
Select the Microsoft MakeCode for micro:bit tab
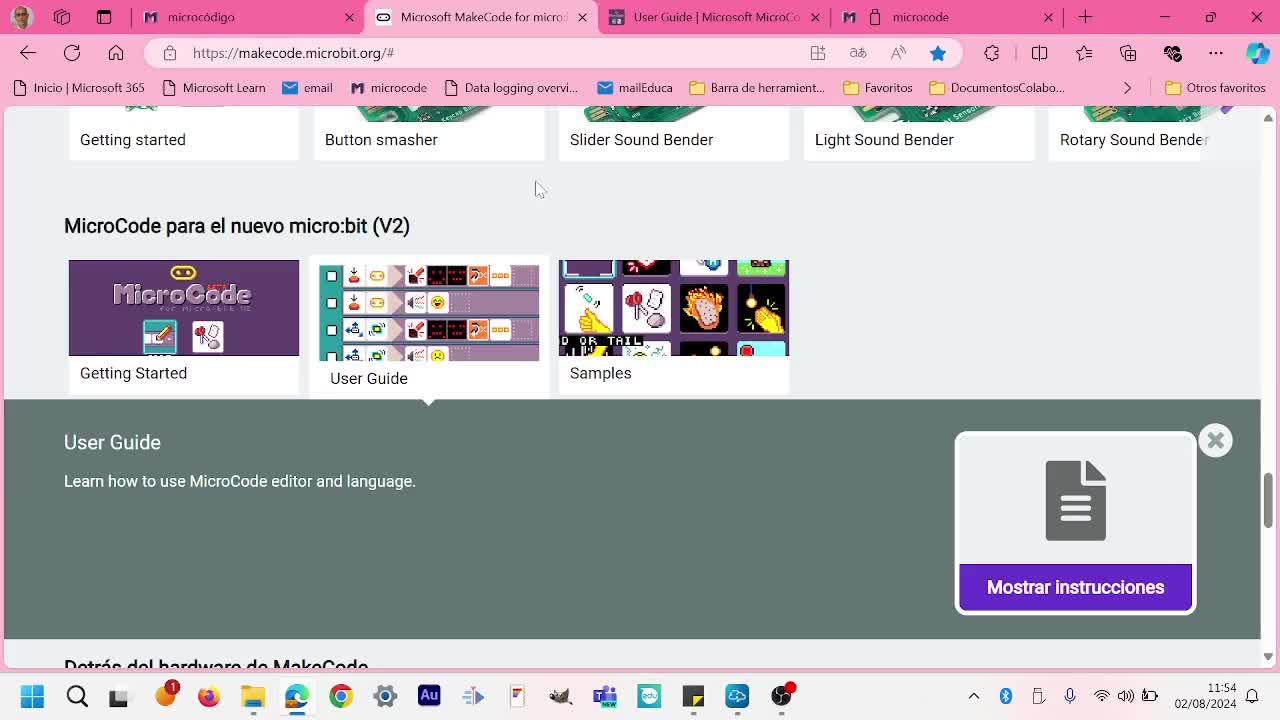pos(482,17)
